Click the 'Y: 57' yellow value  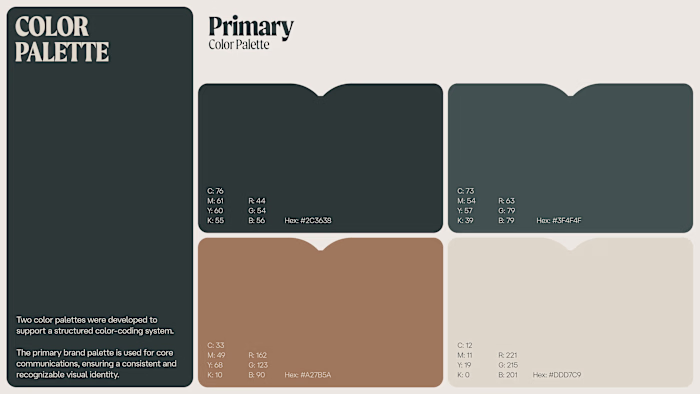click(465, 211)
